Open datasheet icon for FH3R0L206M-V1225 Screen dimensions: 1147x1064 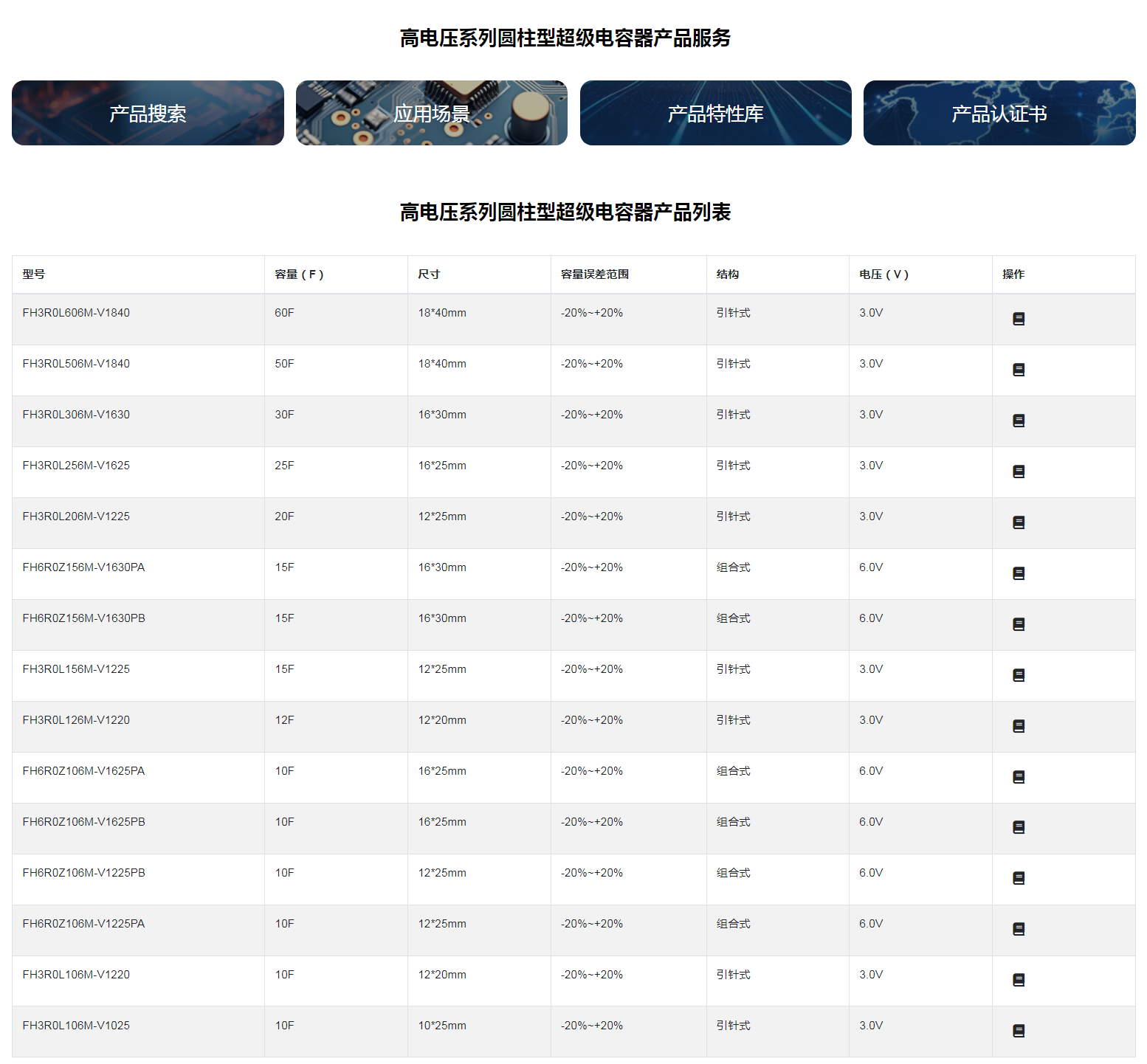pyautogui.click(x=1019, y=522)
